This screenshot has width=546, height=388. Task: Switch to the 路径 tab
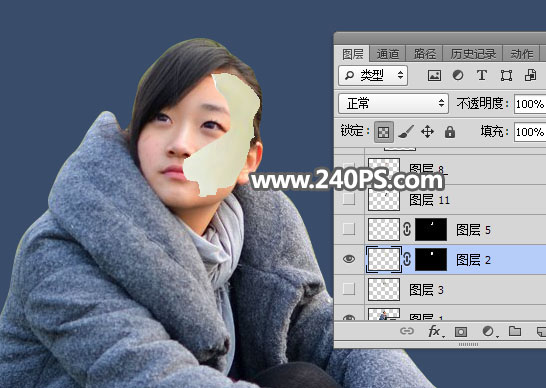424,54
